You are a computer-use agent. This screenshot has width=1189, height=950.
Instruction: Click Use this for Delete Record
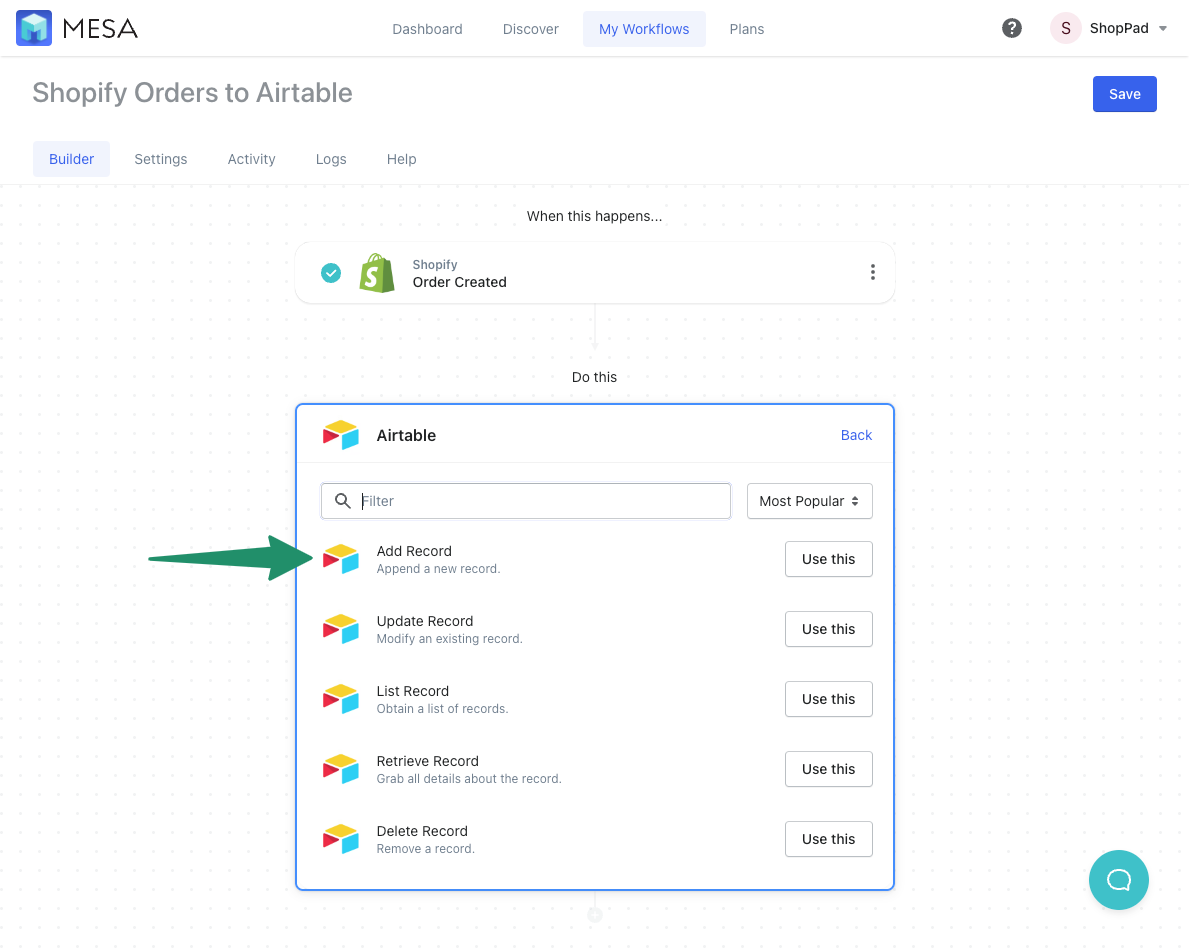click(x=828, y=839)
